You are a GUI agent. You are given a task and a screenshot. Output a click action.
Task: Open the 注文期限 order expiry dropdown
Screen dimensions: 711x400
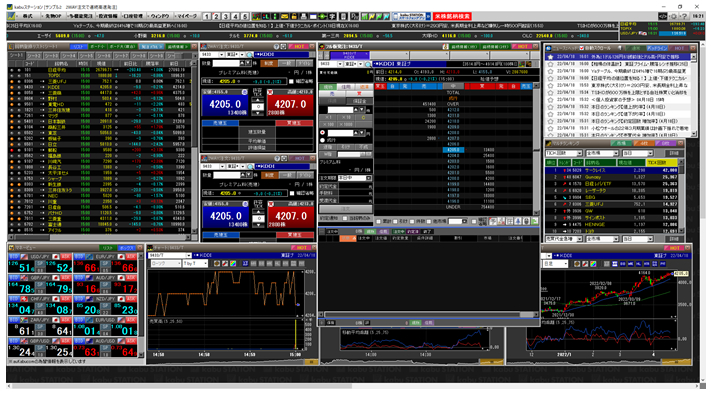(x=354, y=178)
